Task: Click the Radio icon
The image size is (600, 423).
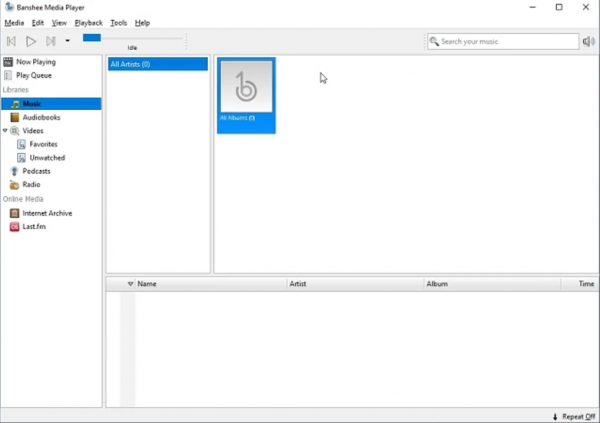Action: tap(15, 185)
